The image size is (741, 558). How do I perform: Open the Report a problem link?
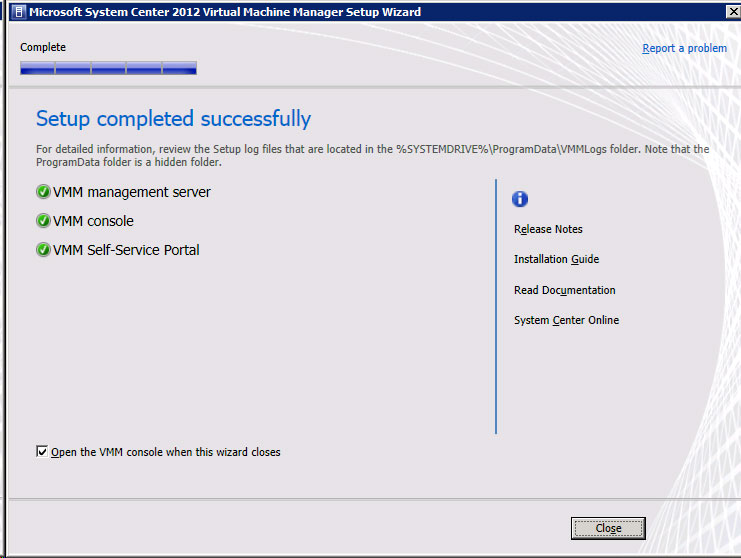point(684,48)
